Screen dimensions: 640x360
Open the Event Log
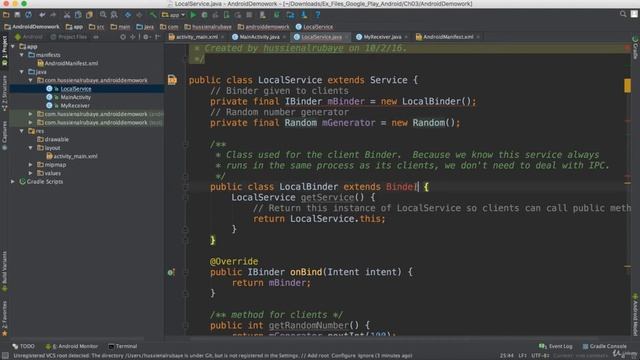click(556, 346)
